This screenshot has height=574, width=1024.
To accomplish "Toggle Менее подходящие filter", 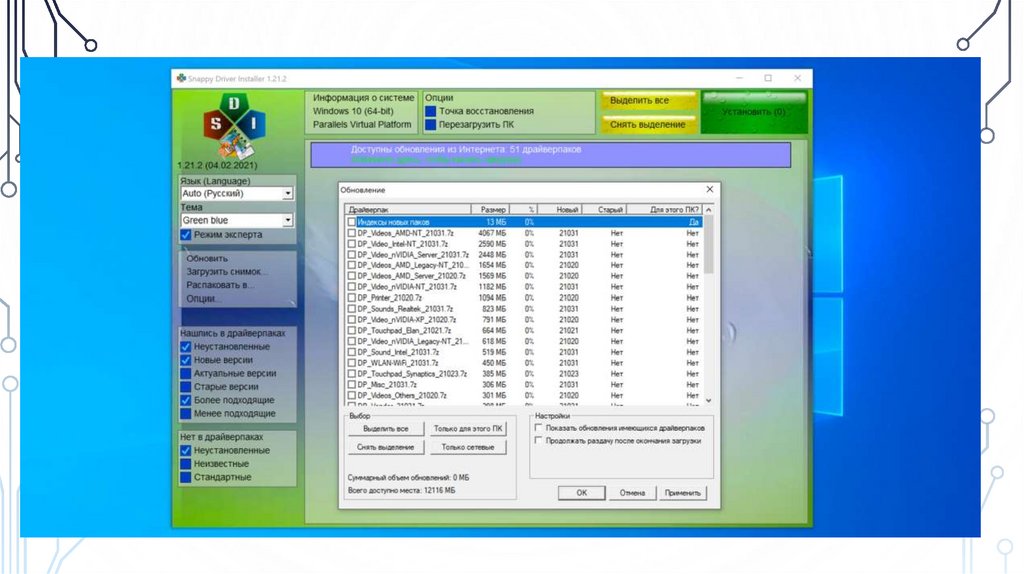I will [185, 413].
